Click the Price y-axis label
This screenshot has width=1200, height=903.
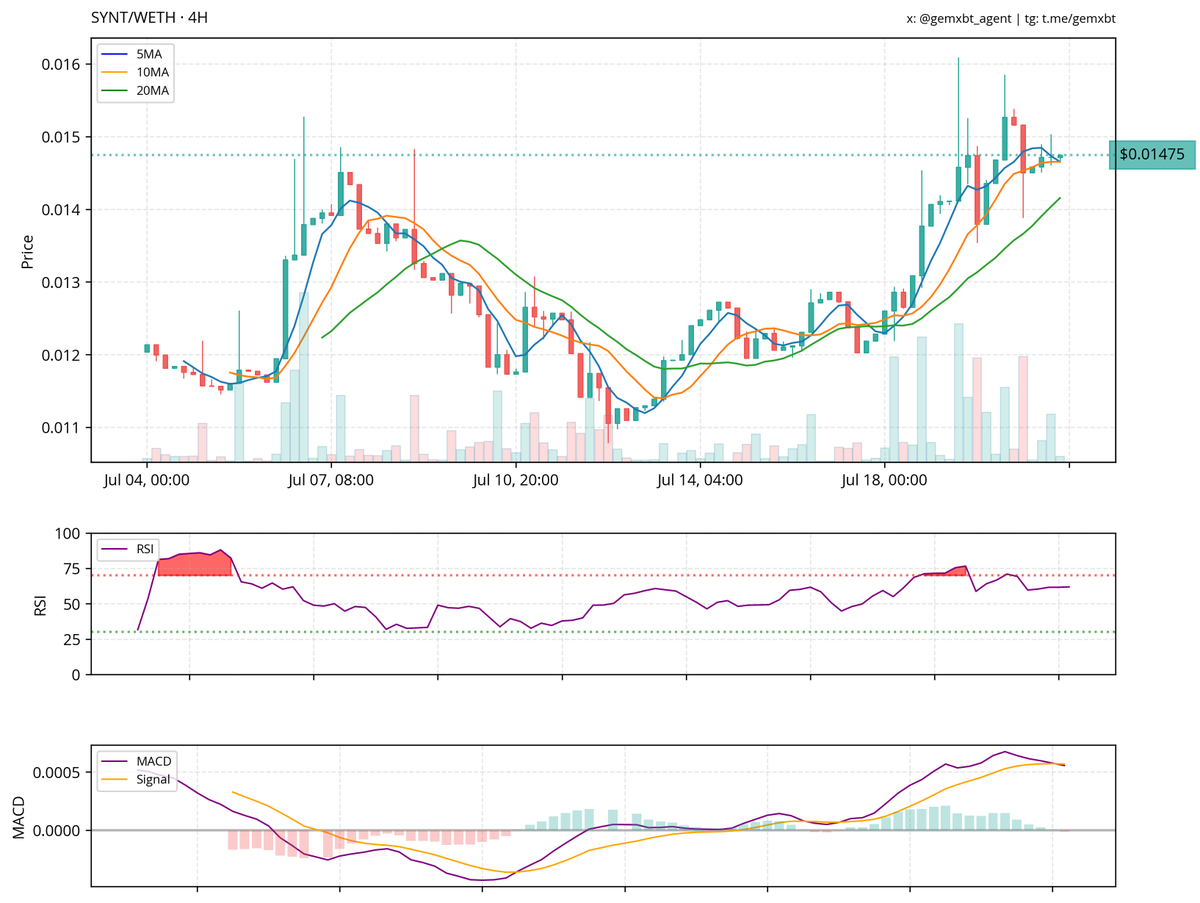[x=27, y=251]
